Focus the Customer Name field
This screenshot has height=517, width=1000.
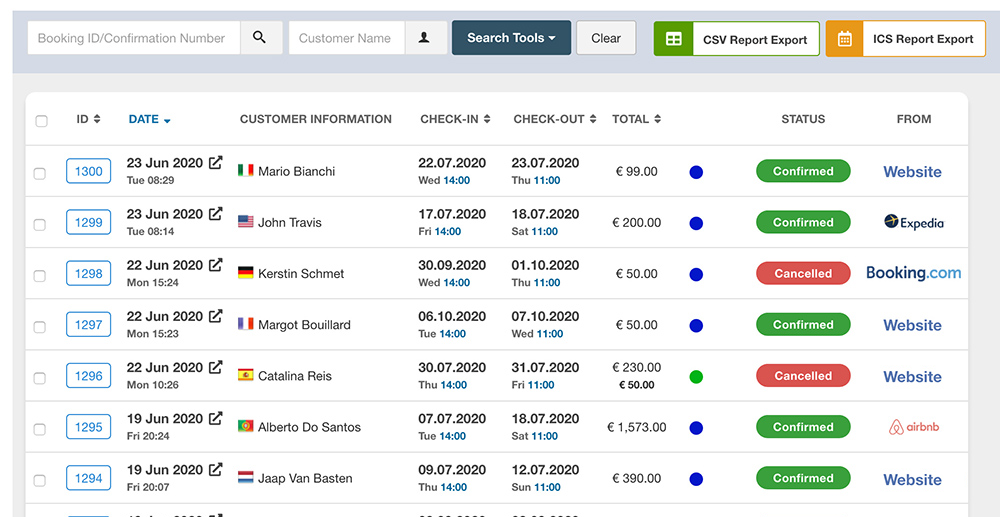(x=347, y=38)
